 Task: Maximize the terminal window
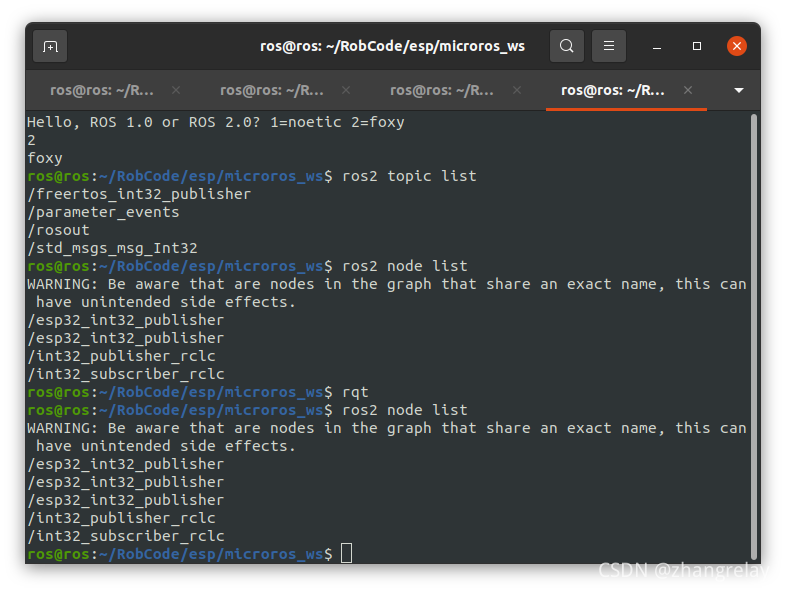[x=697, y=46]
